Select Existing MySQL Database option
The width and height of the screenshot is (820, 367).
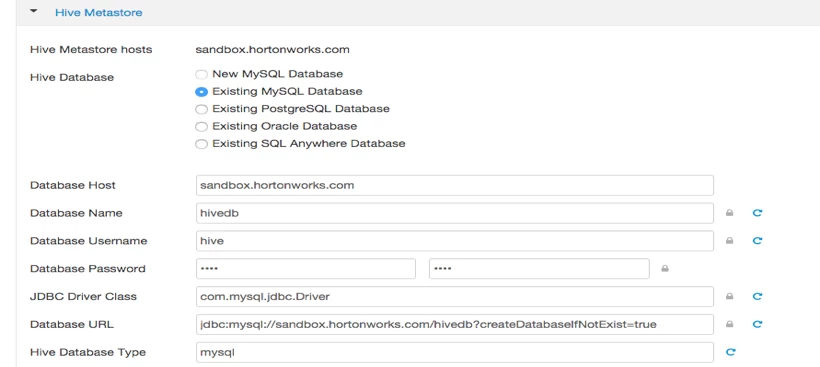201,91
